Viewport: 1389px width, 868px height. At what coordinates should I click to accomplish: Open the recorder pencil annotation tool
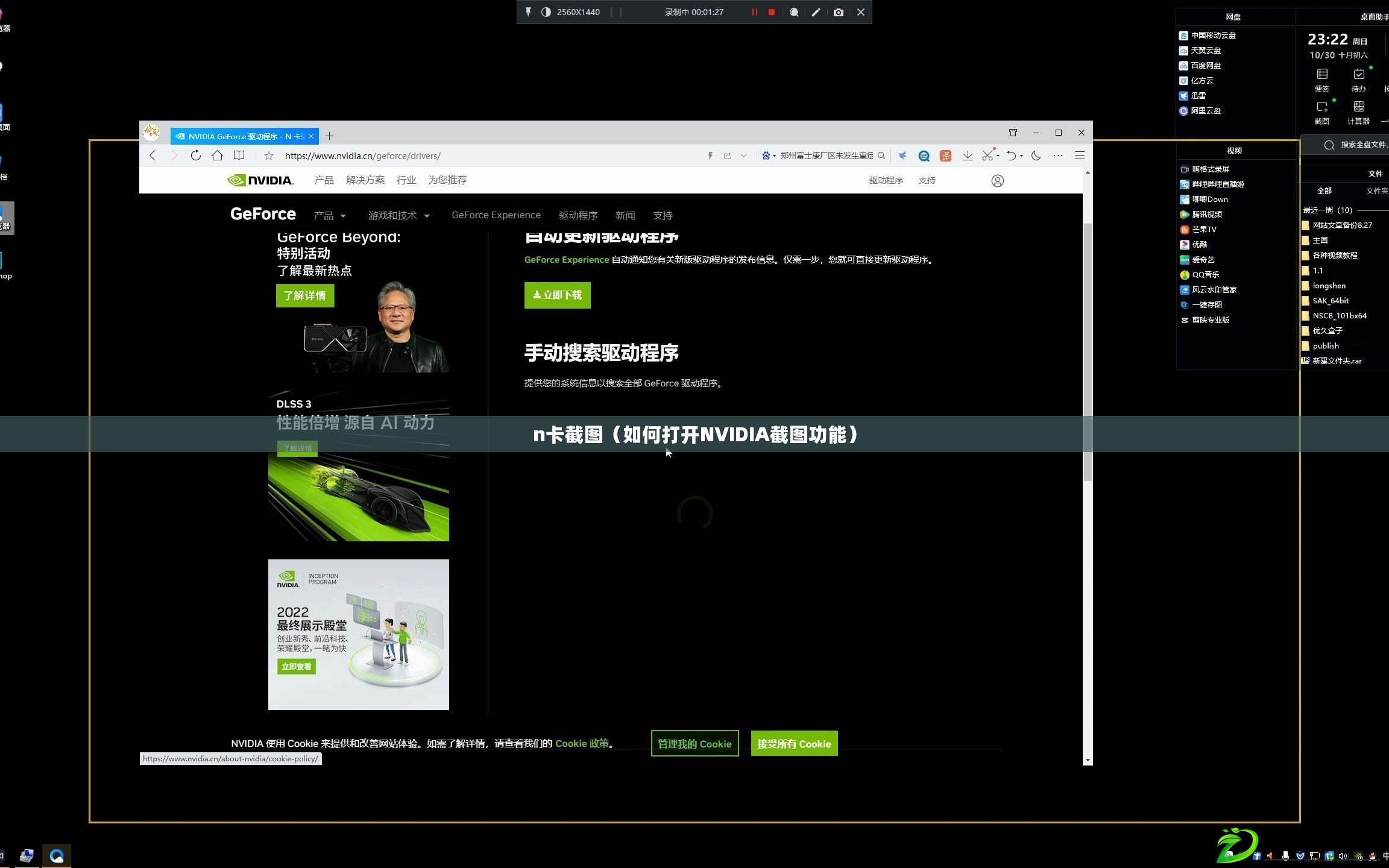816,12
